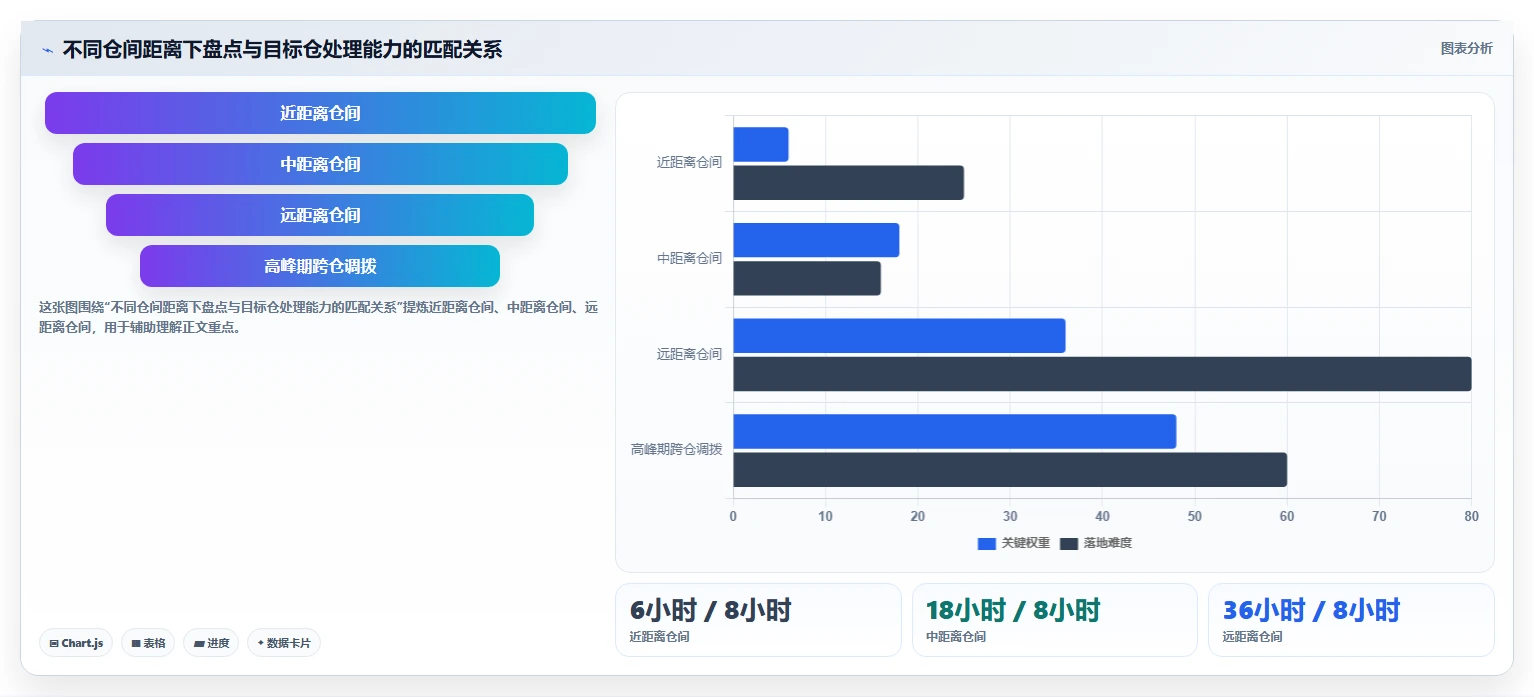This screenshot has height=697, width=1534.
Task: Click the blue 近距离仓间 bar in chart
Action: (761, 145)
